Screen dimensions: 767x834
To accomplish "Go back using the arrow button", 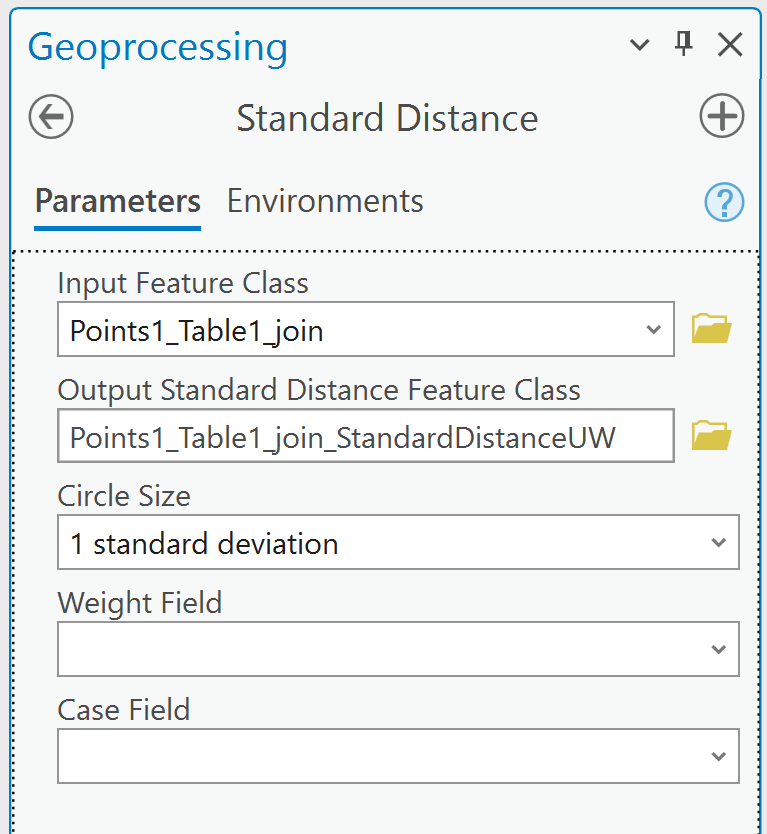I will pos(51,116).
